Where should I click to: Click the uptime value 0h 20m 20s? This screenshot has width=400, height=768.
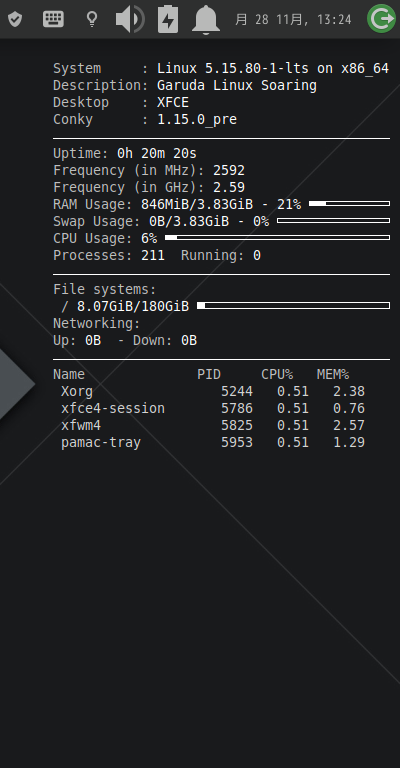157,153
